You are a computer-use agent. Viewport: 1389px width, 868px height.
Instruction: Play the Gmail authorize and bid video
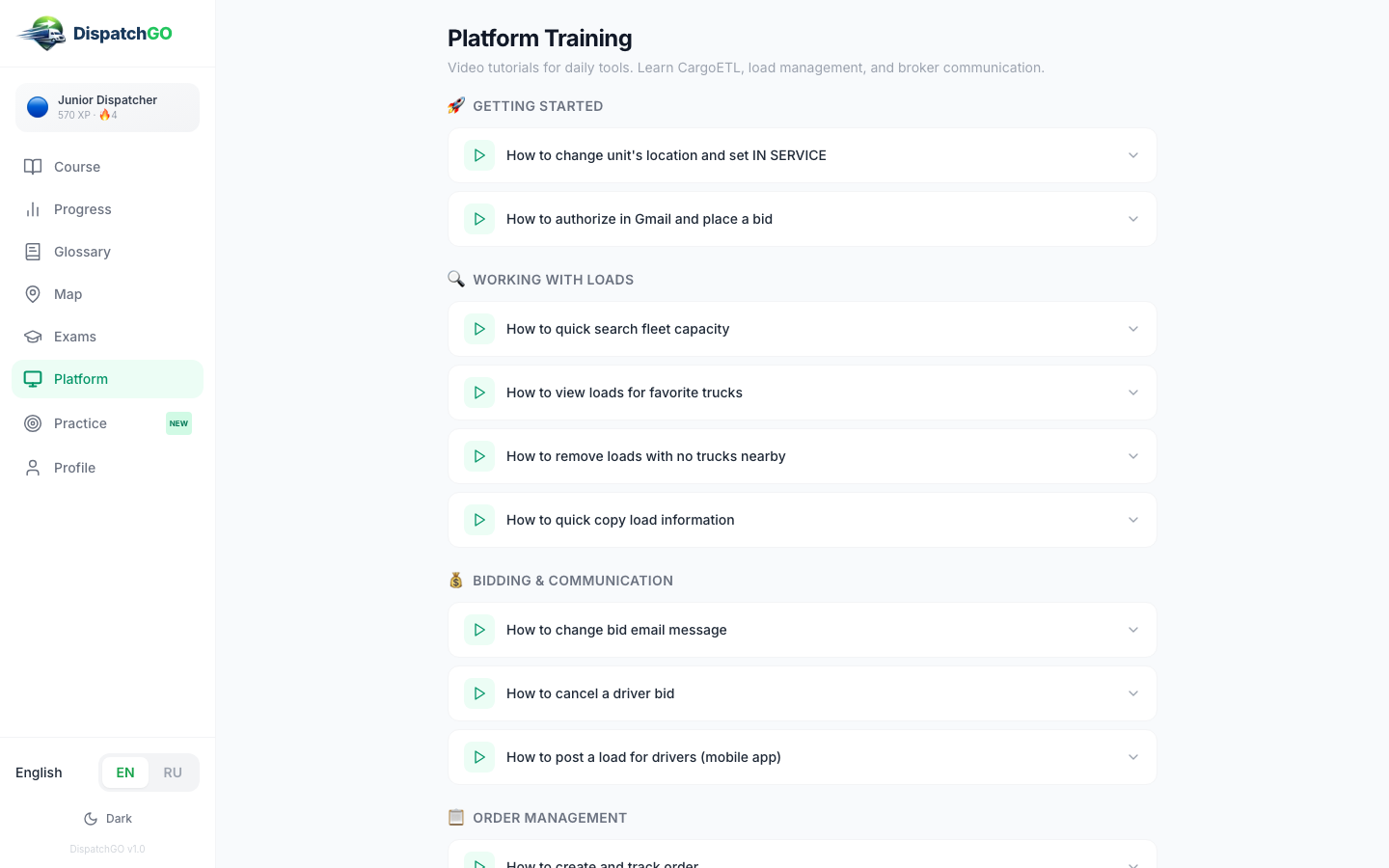coord(479,219)
